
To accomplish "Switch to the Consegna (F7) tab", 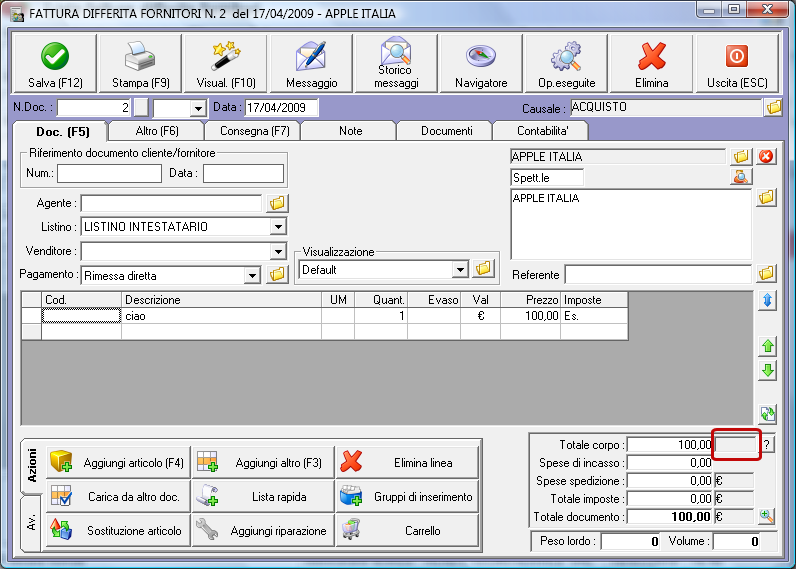I will pos(254,131).
